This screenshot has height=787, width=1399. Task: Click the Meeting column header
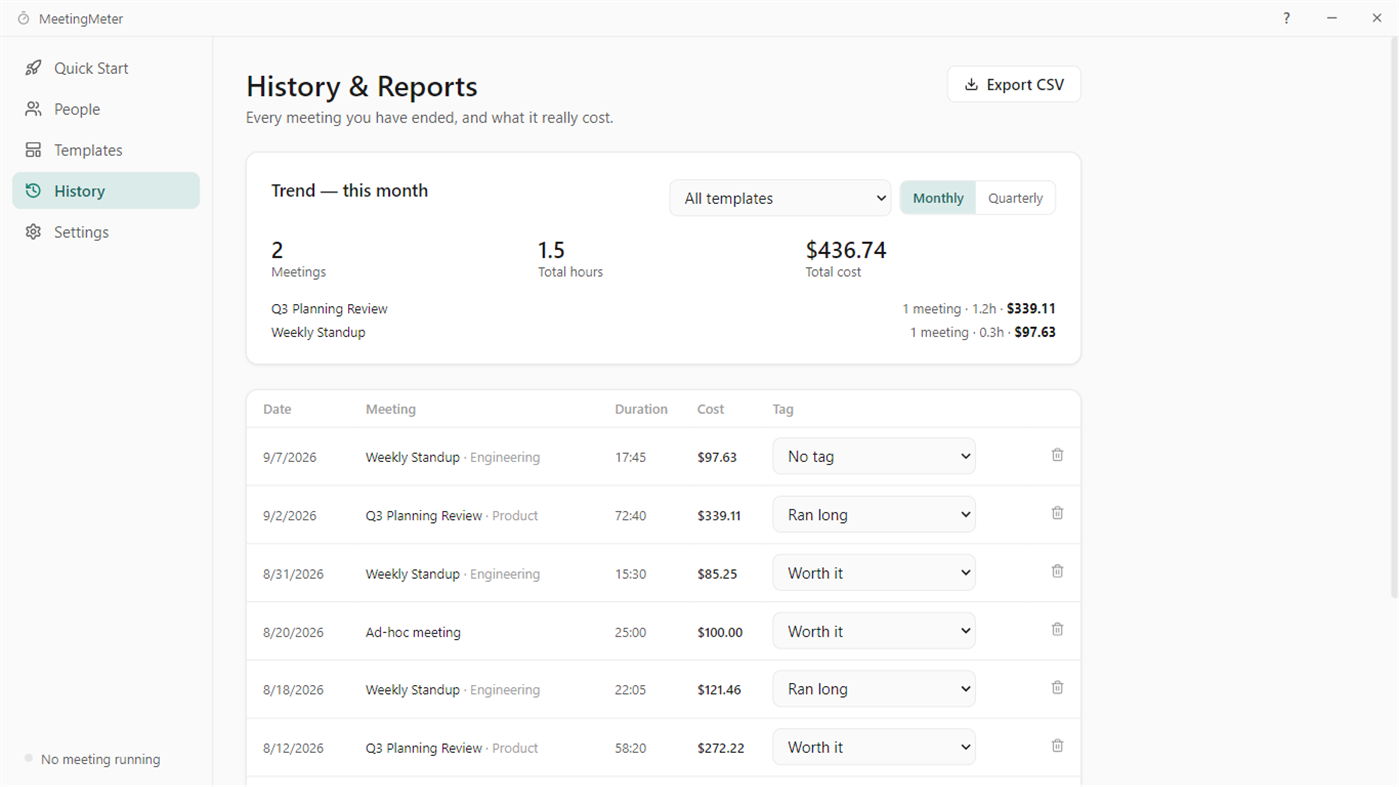click(391, 409)
